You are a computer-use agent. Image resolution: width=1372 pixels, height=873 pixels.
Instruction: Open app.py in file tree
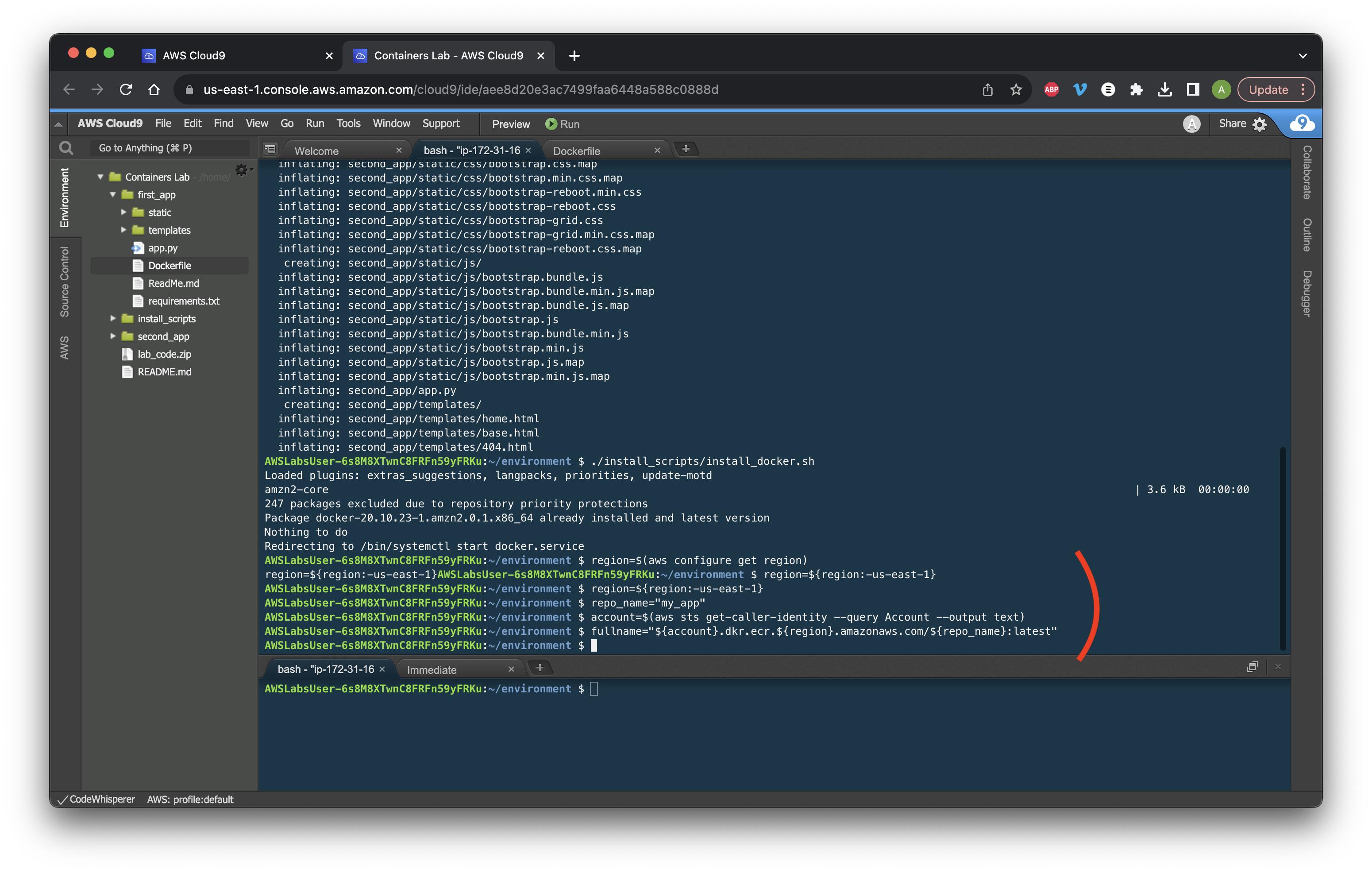tap(163, 248)
